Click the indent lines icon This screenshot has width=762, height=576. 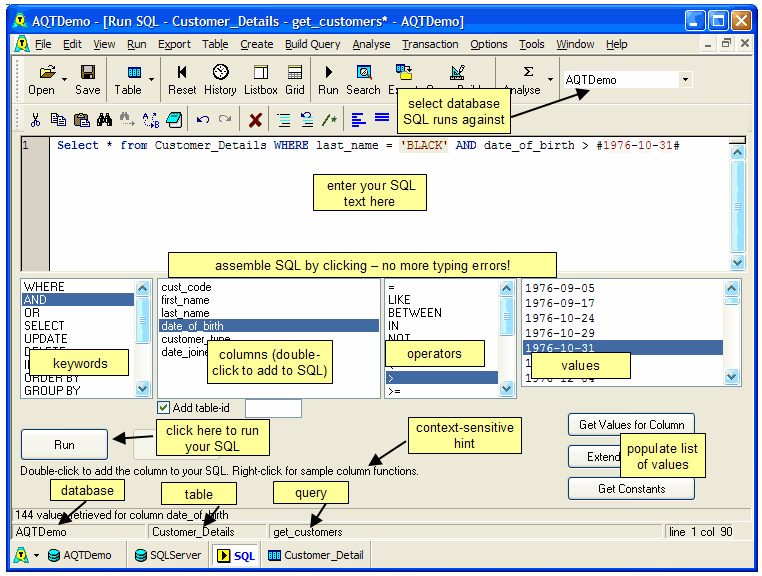pyautogui.click(x=283, y=120)
